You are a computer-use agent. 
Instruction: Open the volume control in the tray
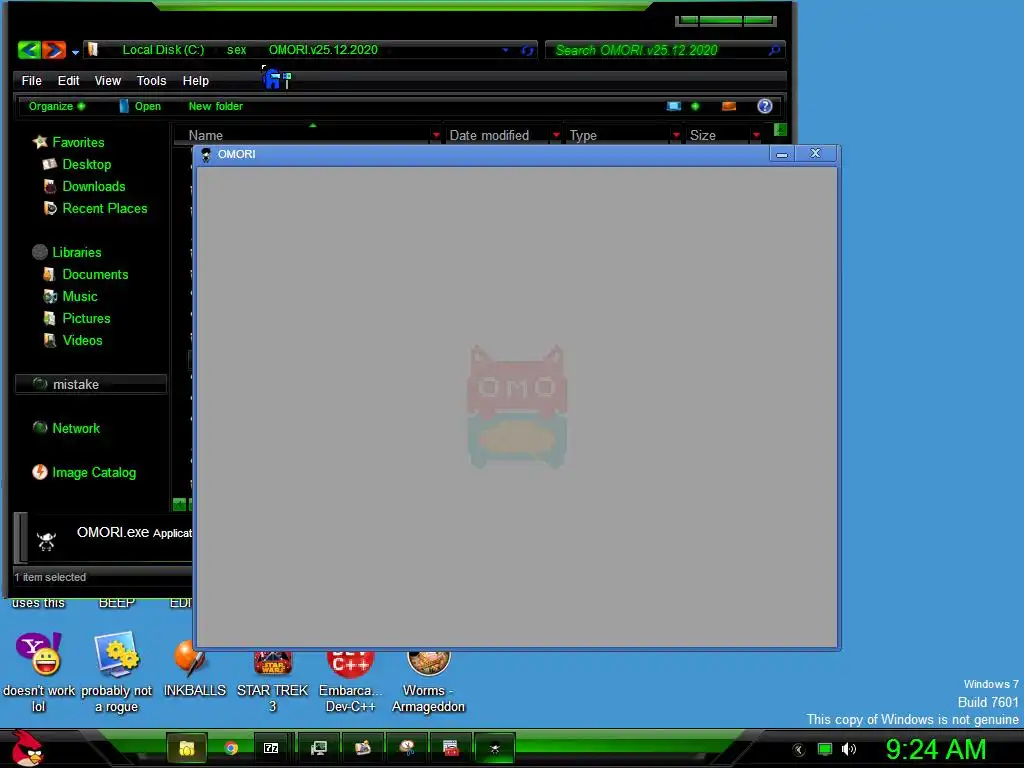849,750
